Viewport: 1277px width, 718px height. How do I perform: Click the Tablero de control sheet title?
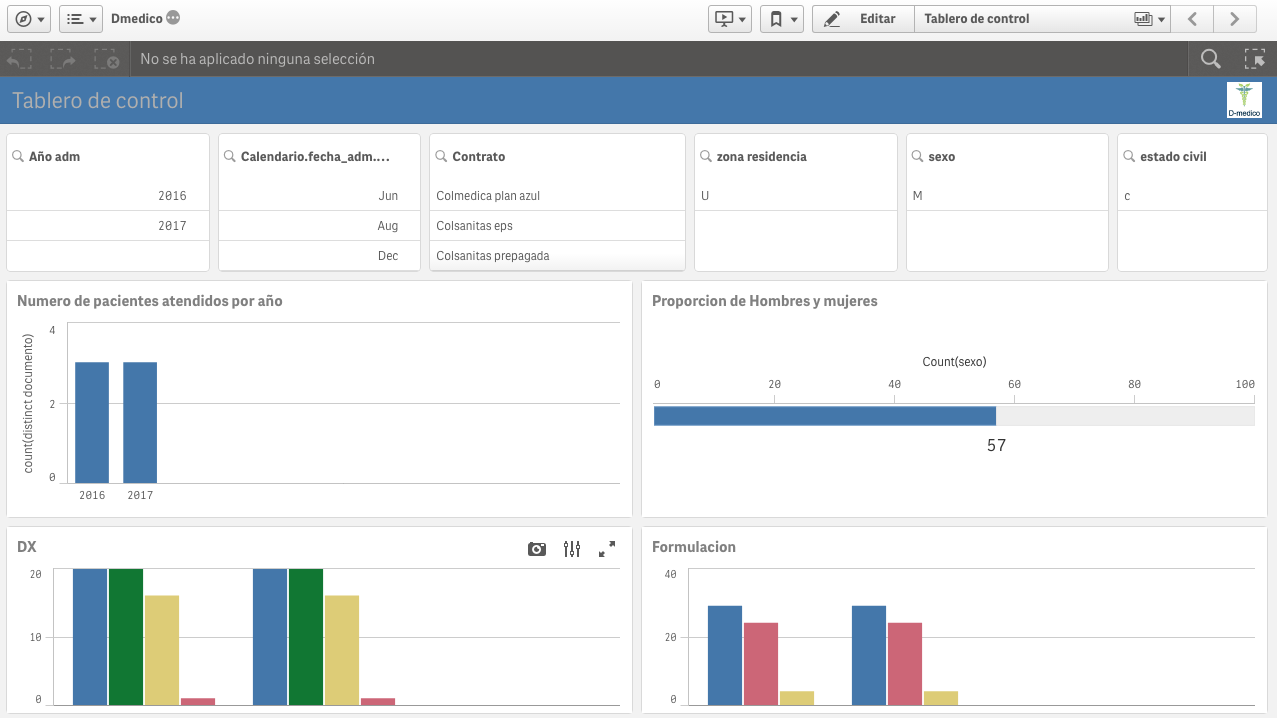click(x=98, y=101)
